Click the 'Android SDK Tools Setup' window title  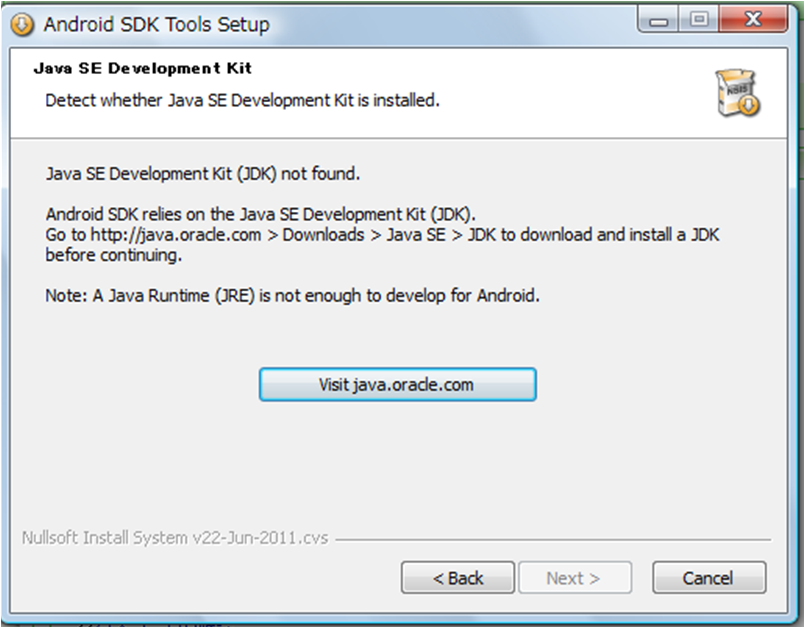point(156,24)
